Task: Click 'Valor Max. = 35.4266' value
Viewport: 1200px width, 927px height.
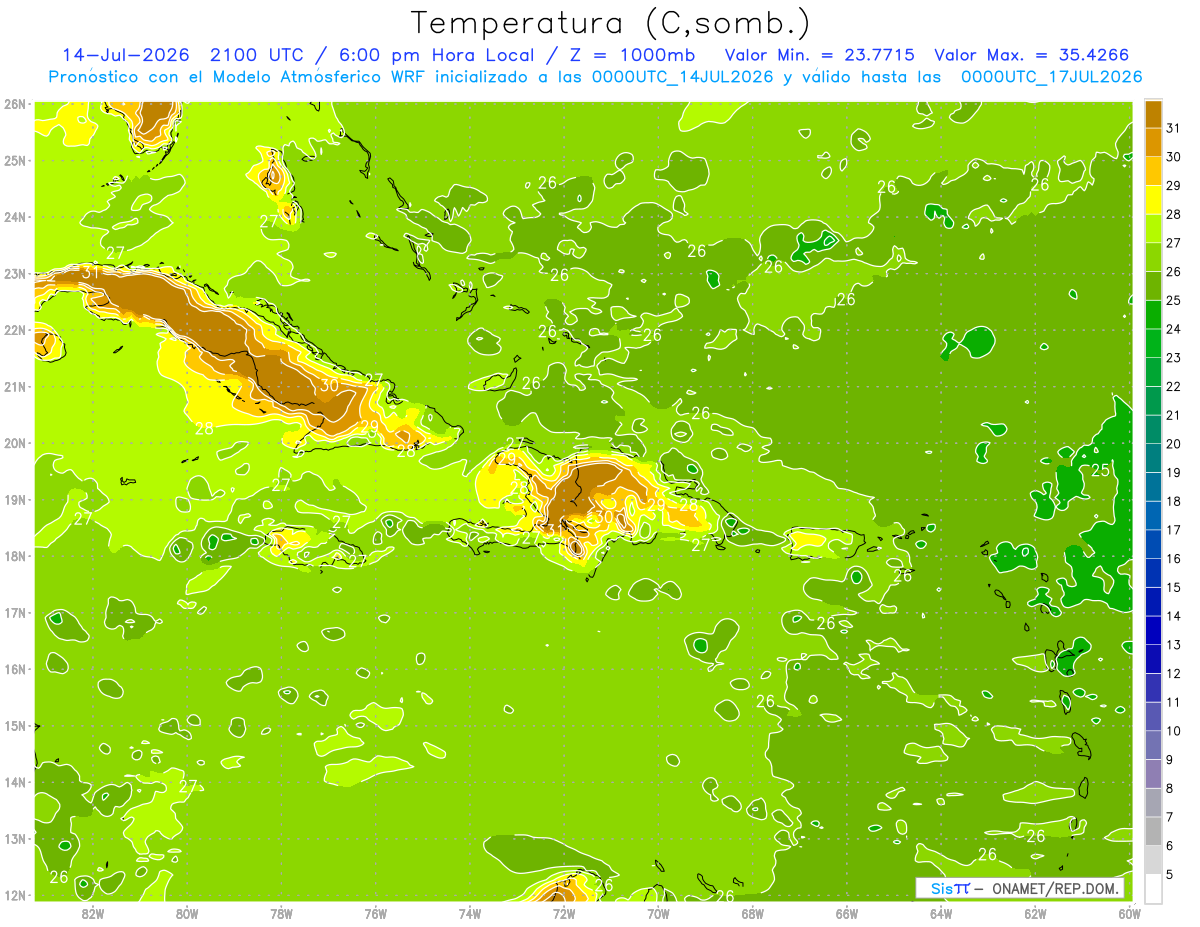Action: pyautogui.click(x=1032, y=55)
